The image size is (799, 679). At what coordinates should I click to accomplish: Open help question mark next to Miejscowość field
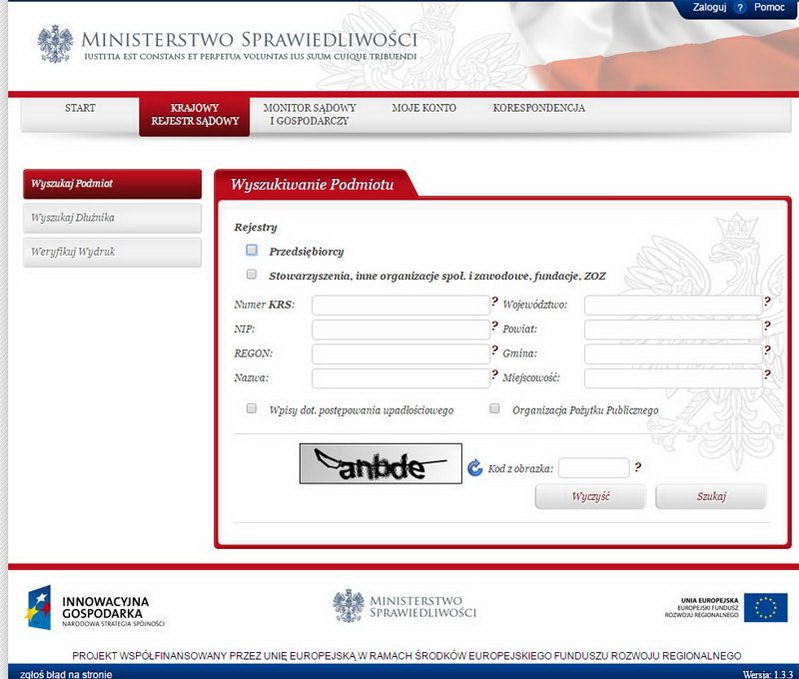767,375
